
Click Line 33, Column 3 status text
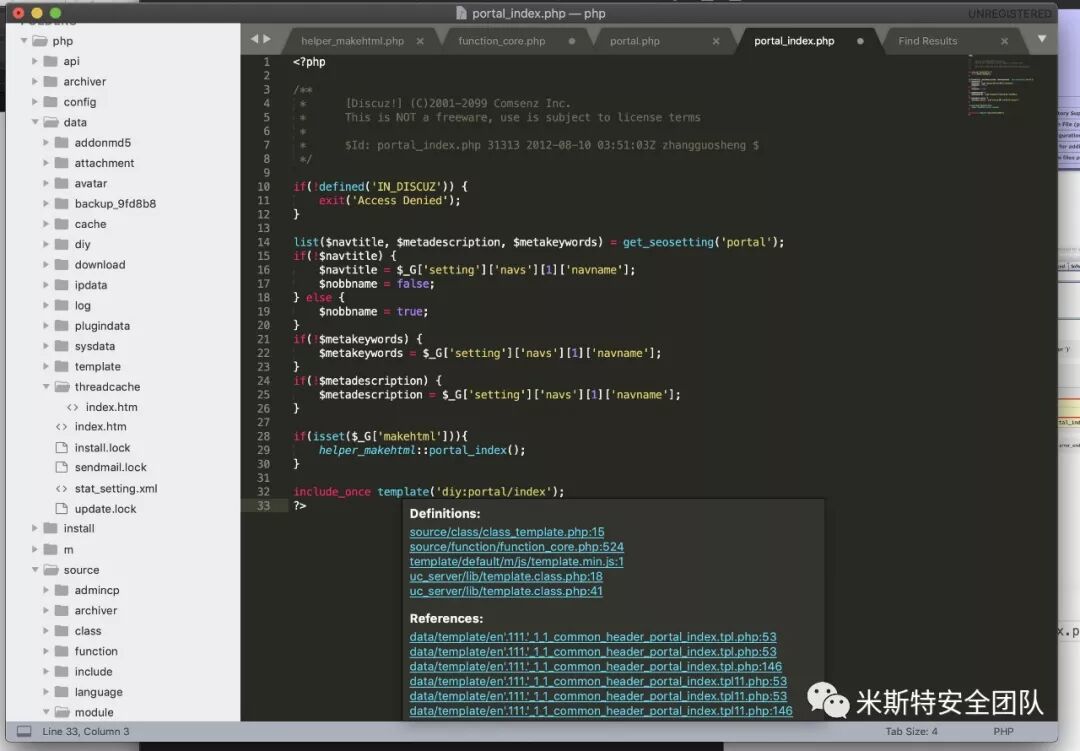(85, 731)
